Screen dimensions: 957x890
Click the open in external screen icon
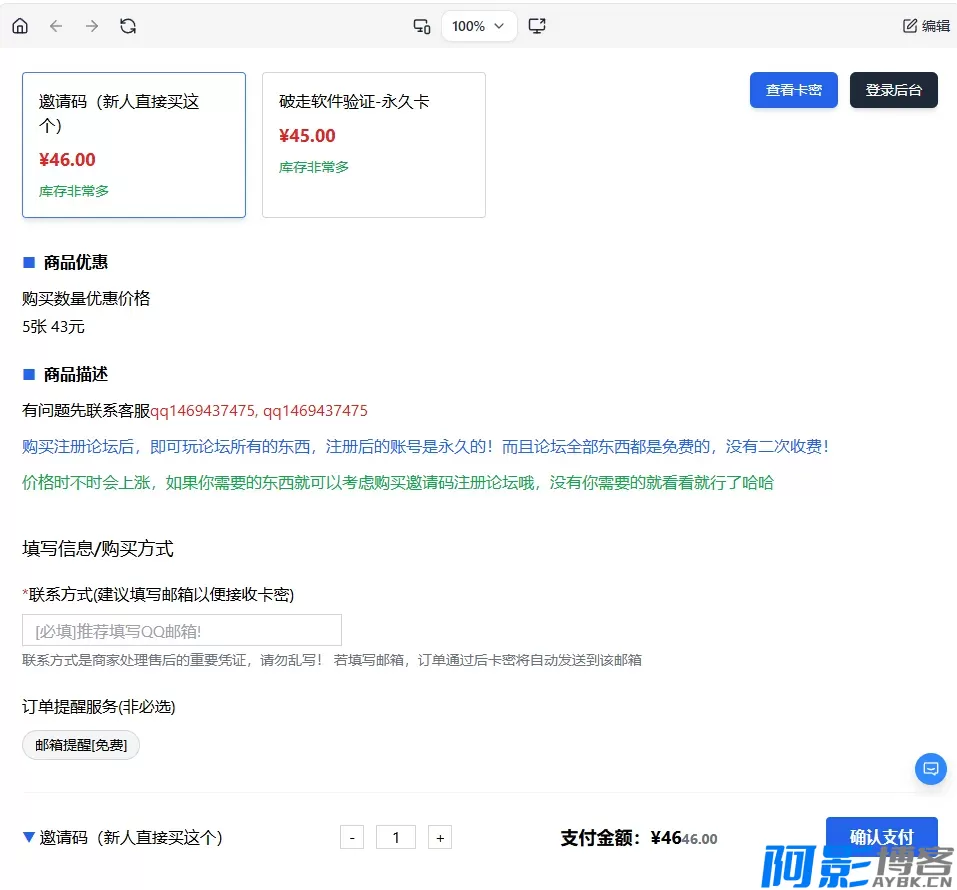(x=537, y=26)
